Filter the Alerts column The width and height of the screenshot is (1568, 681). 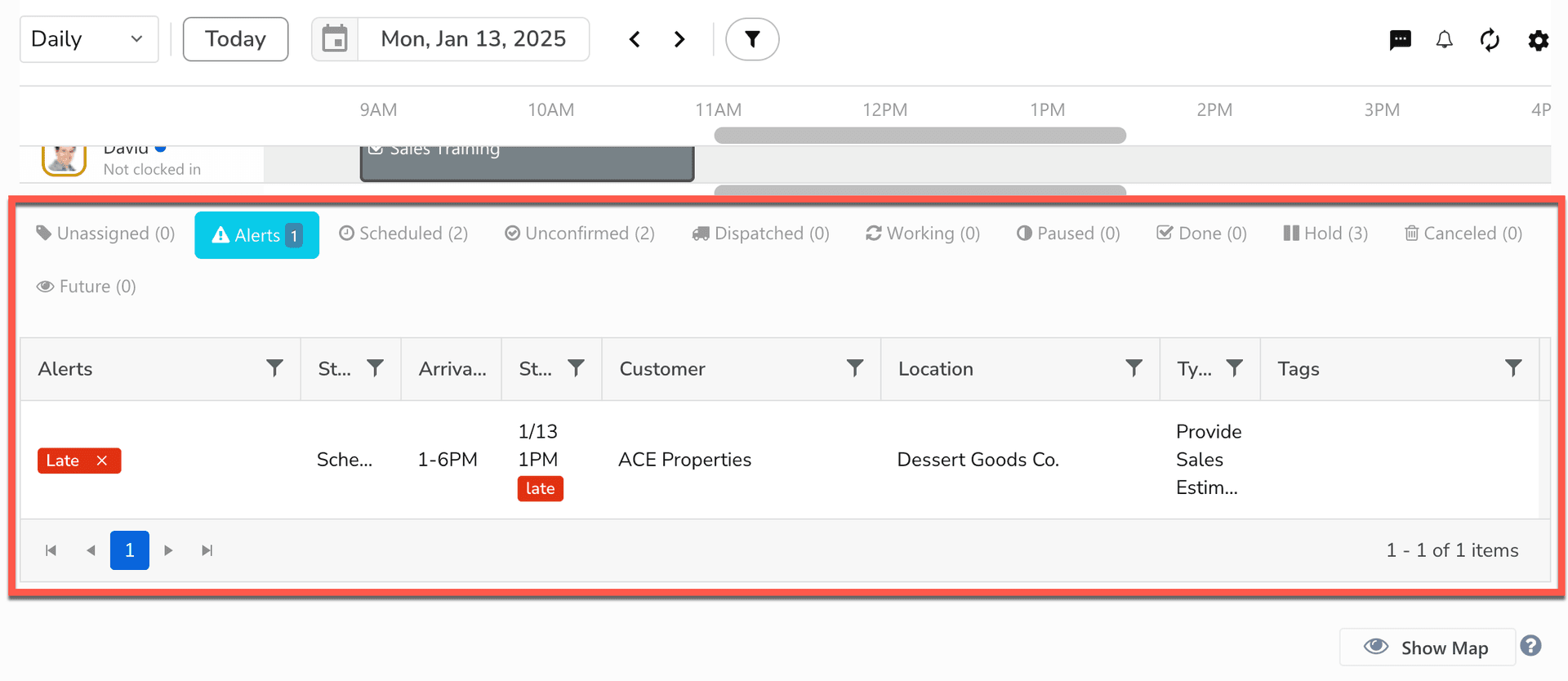[x=274, y=368]
